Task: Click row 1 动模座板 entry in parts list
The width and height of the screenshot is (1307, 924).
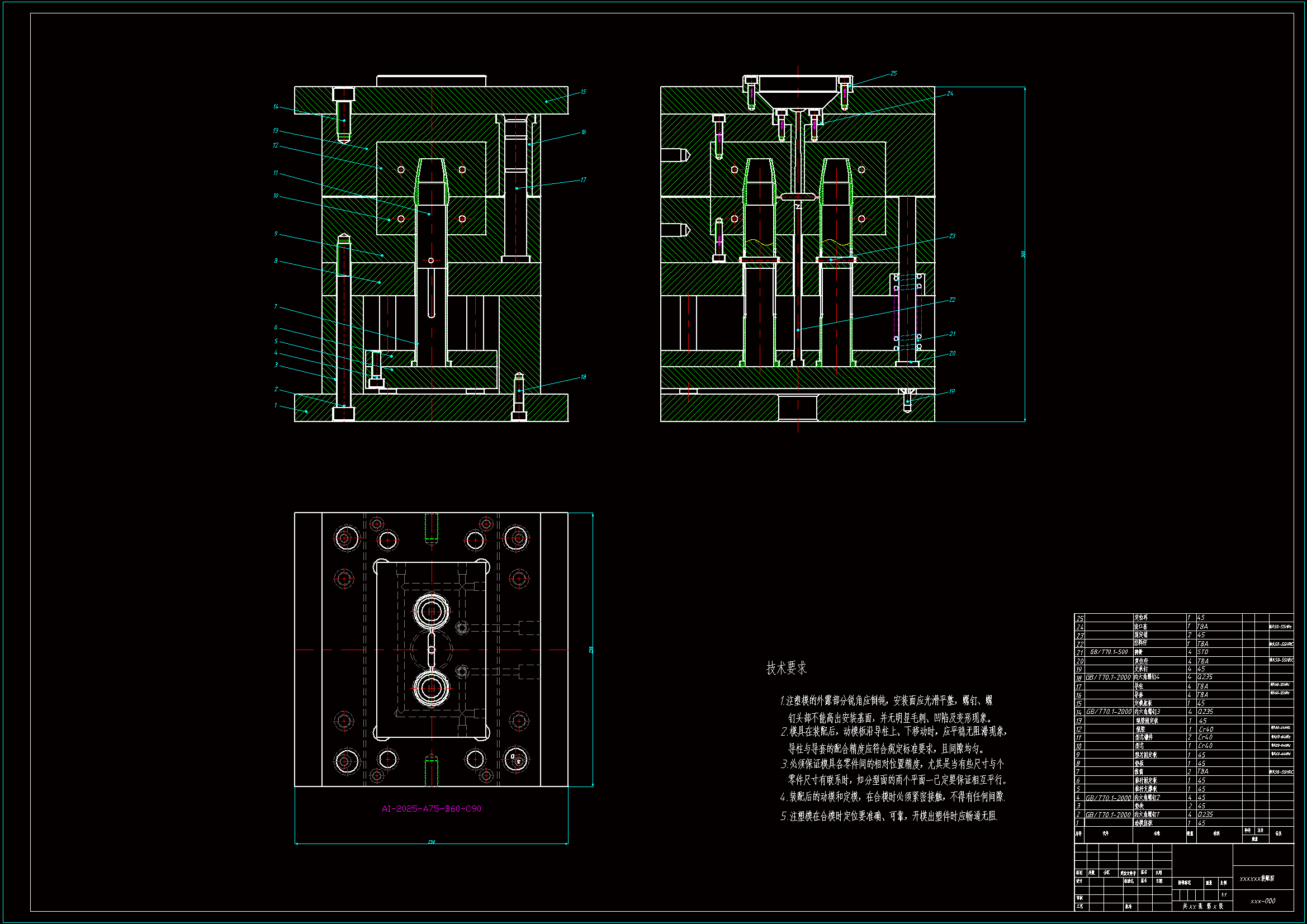Action: (x=1143, y=823)
